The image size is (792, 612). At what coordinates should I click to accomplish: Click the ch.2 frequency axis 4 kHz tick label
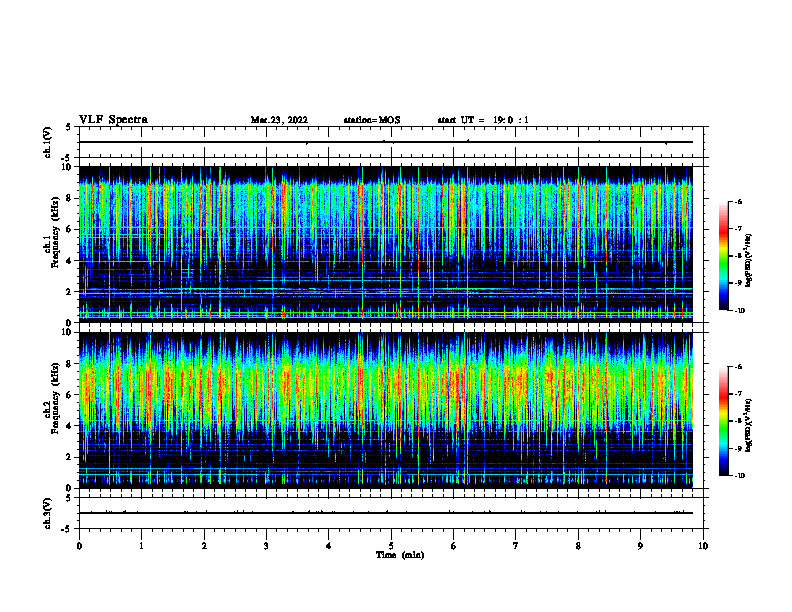point(70,426)
